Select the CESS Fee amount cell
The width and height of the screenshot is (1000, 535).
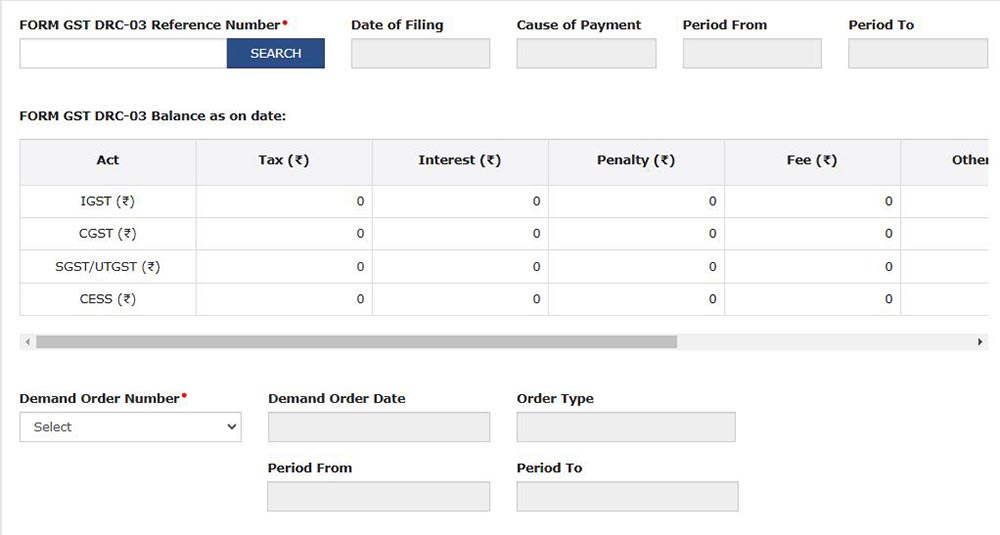tap(812, 299)
